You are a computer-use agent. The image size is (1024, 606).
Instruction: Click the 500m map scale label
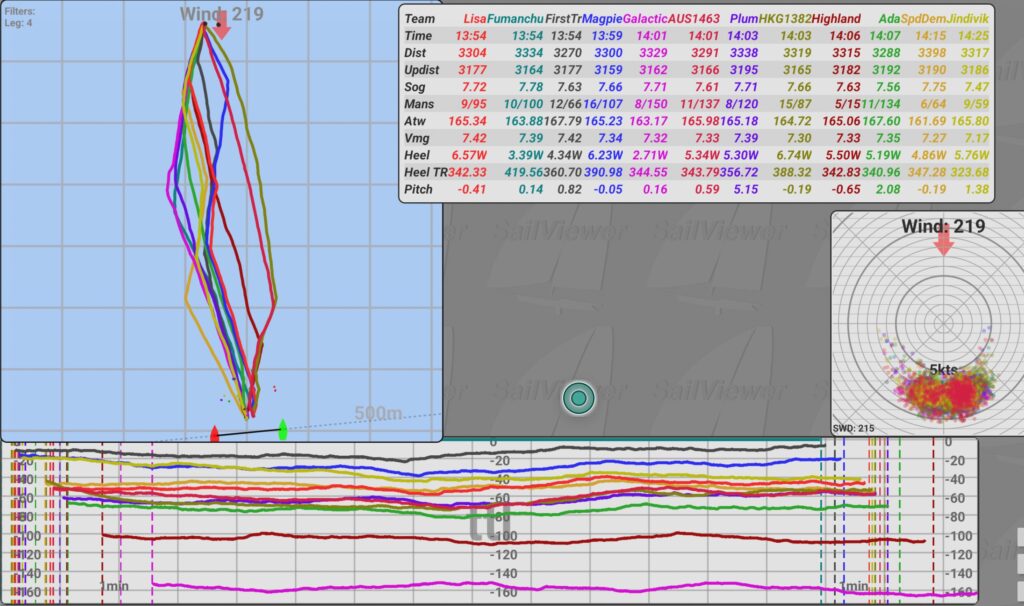(x=379, y=413)
